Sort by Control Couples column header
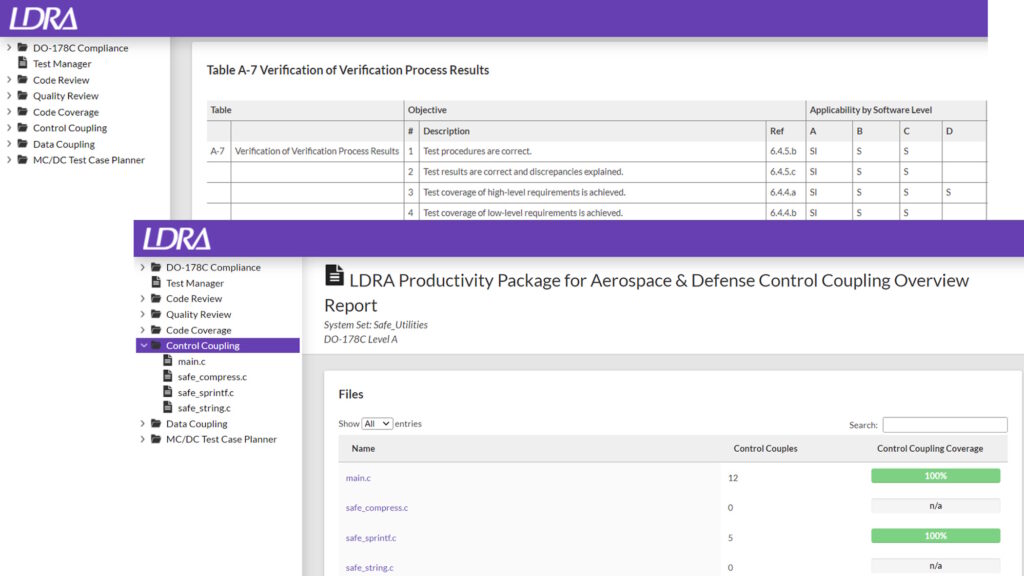The width and height of the screenshot is (1024, 576). (x=765, y=449)
